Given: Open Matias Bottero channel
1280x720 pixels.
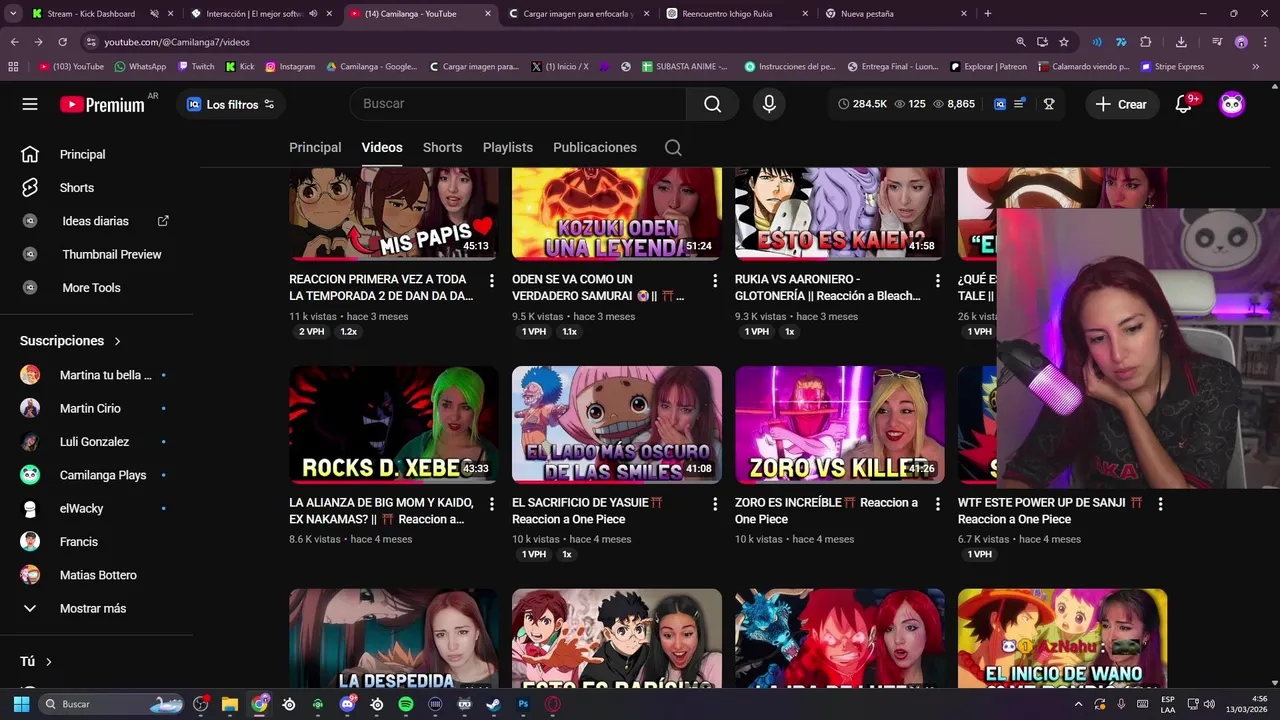Looking at the screenshot, I should (x=97, y=575).
